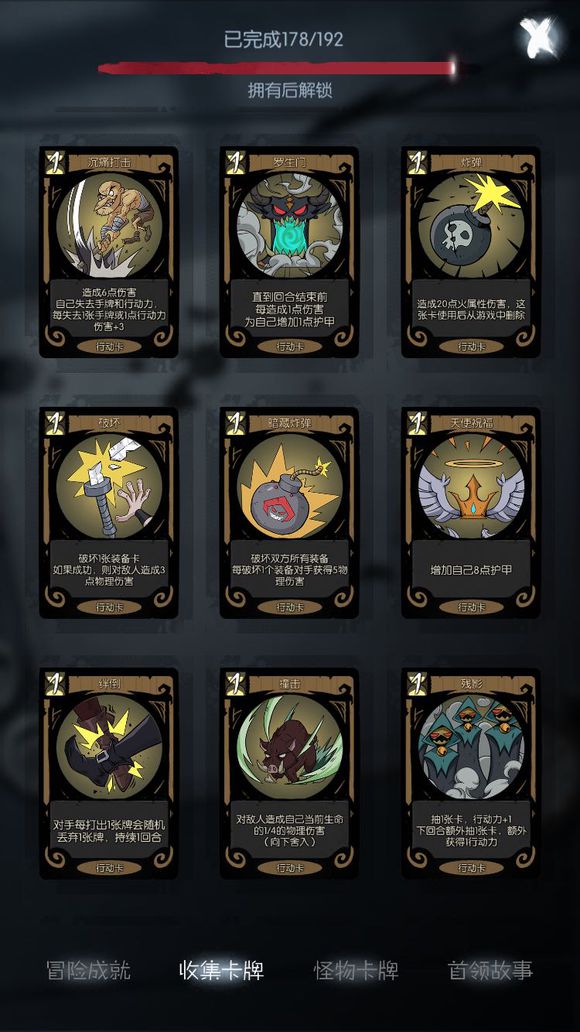Click the 已完成178/192 completion counter

284,39
